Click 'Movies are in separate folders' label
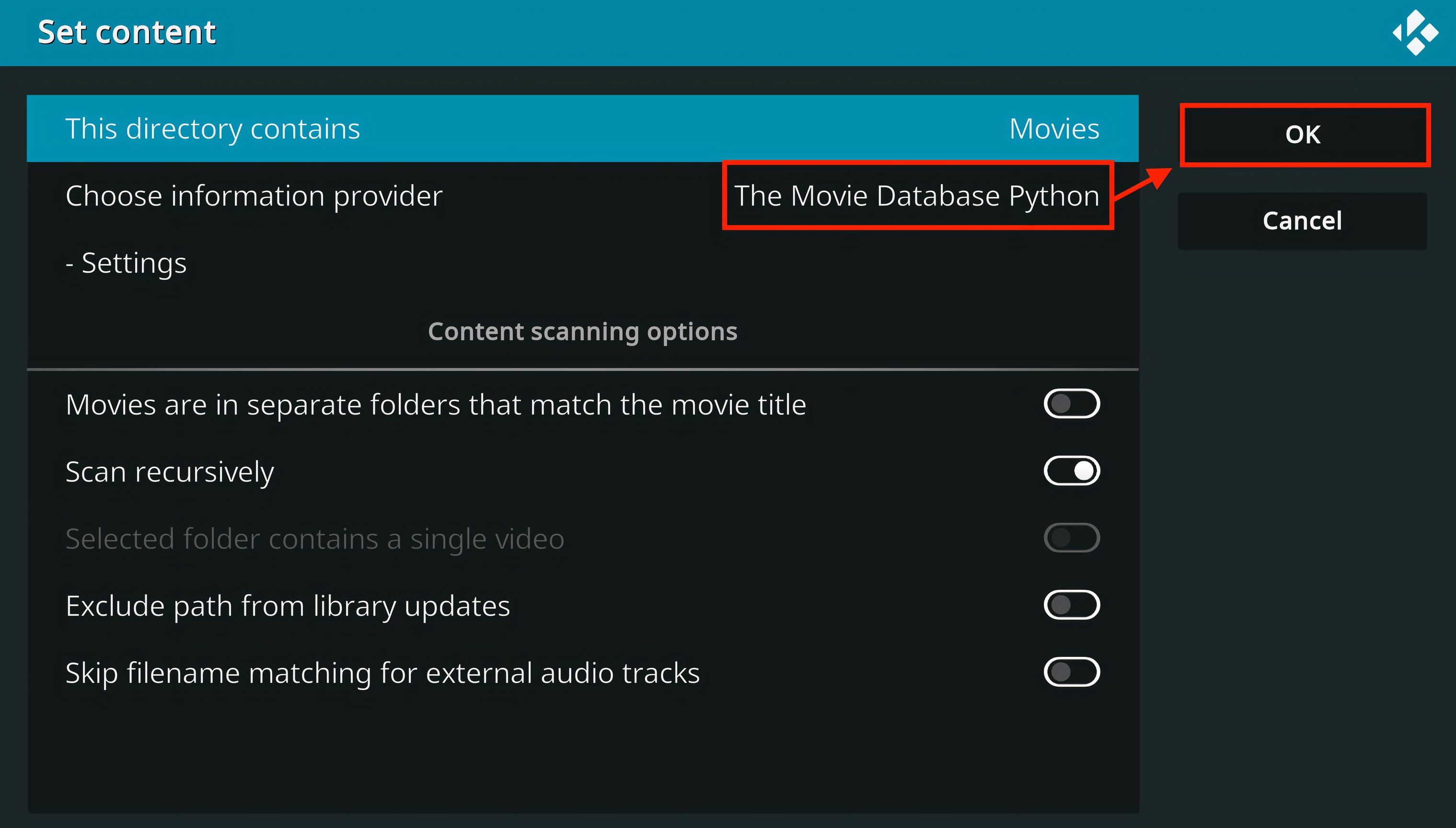This screenshot has width=1456, height=828. point(436,405)
